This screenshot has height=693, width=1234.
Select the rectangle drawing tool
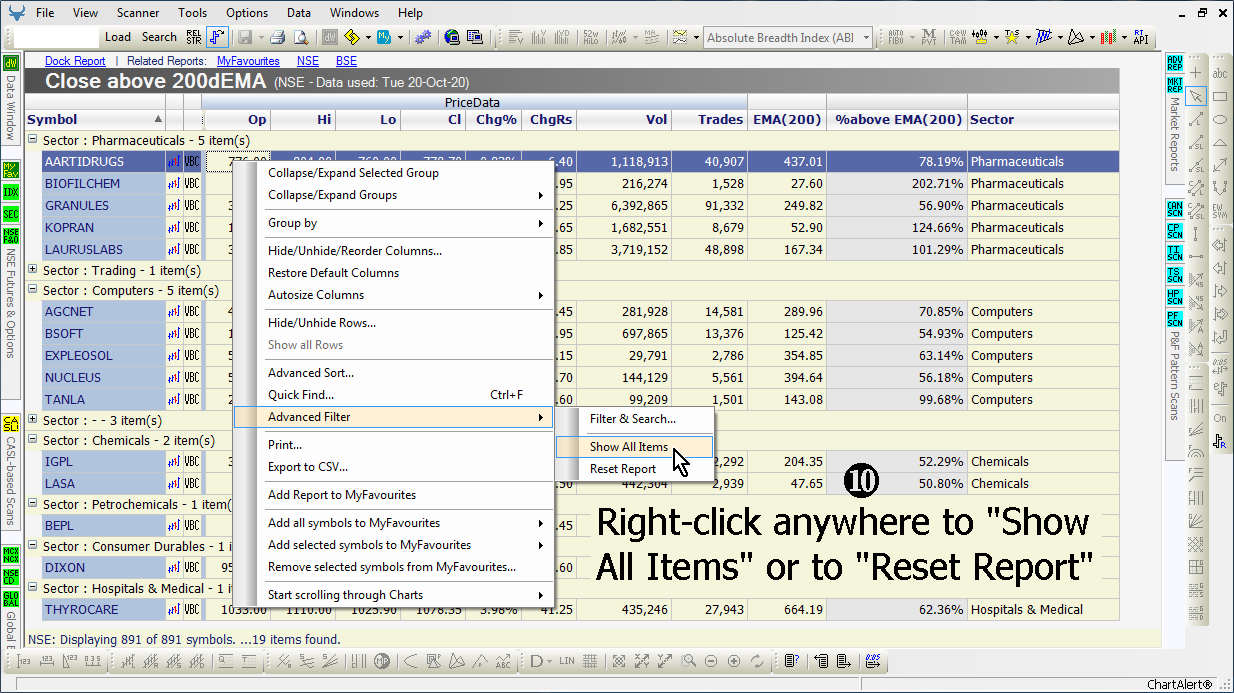1220,96
